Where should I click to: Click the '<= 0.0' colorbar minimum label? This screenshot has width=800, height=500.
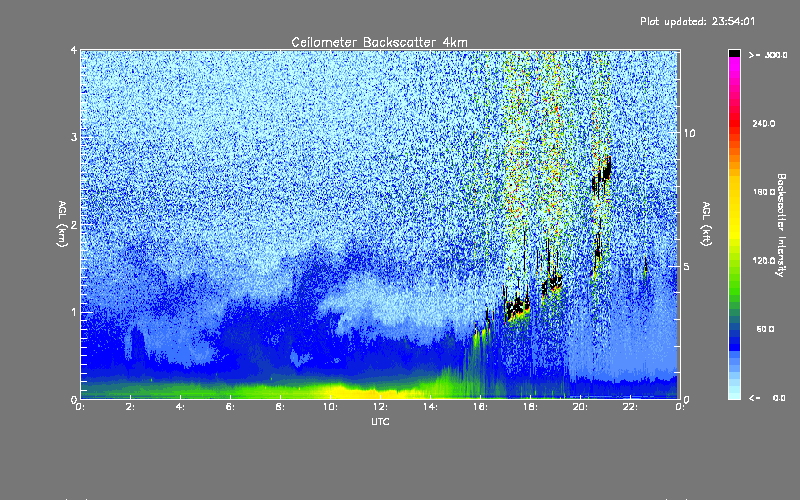[x=767, y=397]
